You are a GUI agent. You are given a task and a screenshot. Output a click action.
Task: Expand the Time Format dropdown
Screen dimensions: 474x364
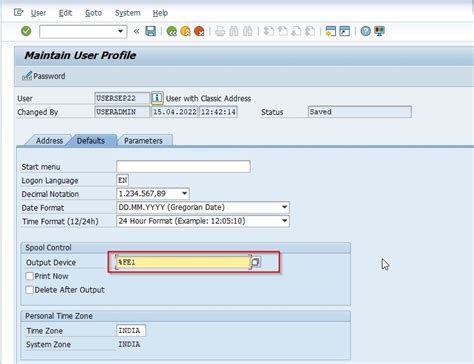pos(284,221)
